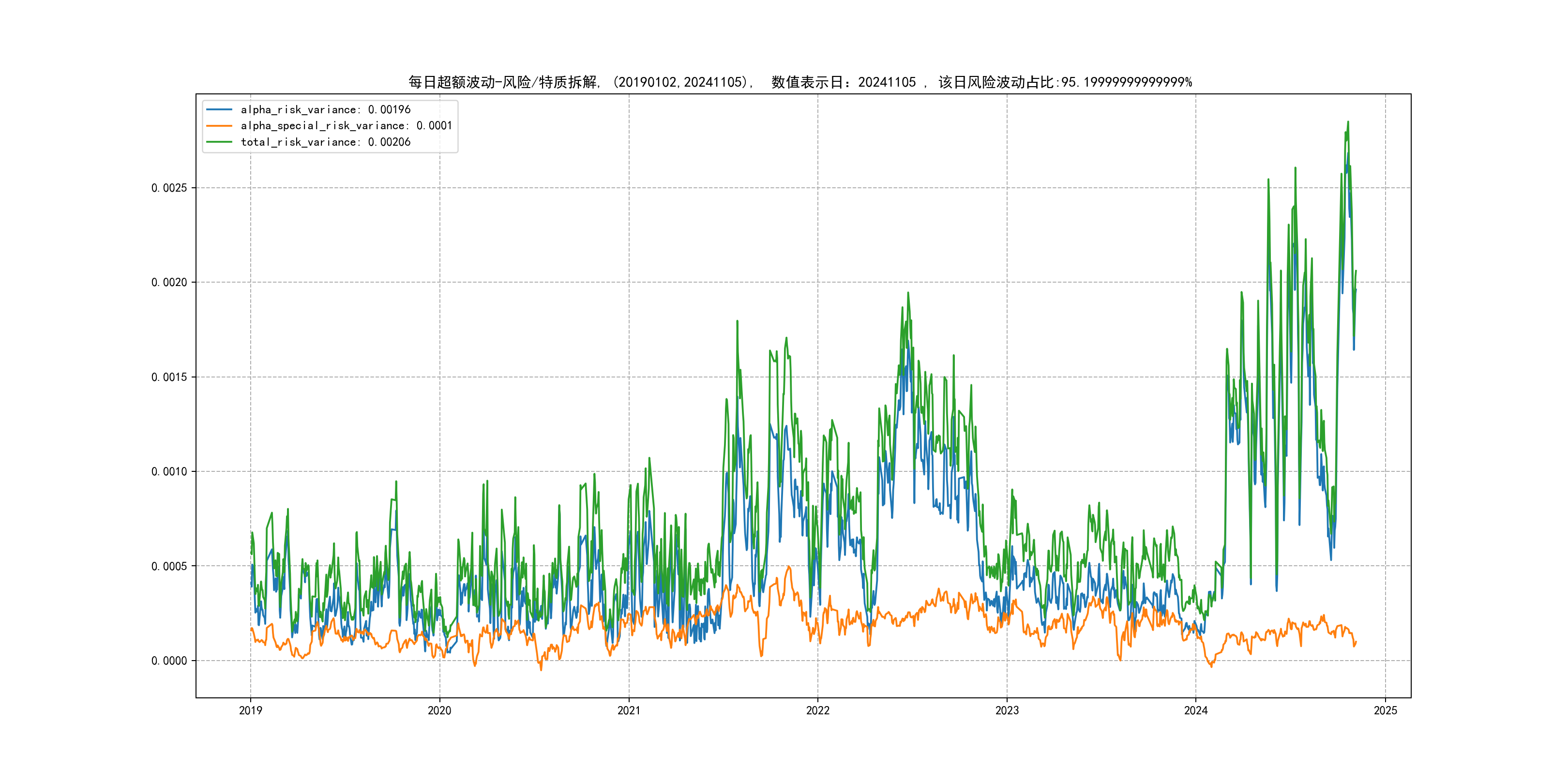Image resolution: width=1568 pixels, height=784 pixels.
Task: Select the alpha_risk_variance legend label text
Action: pos(326,109)
